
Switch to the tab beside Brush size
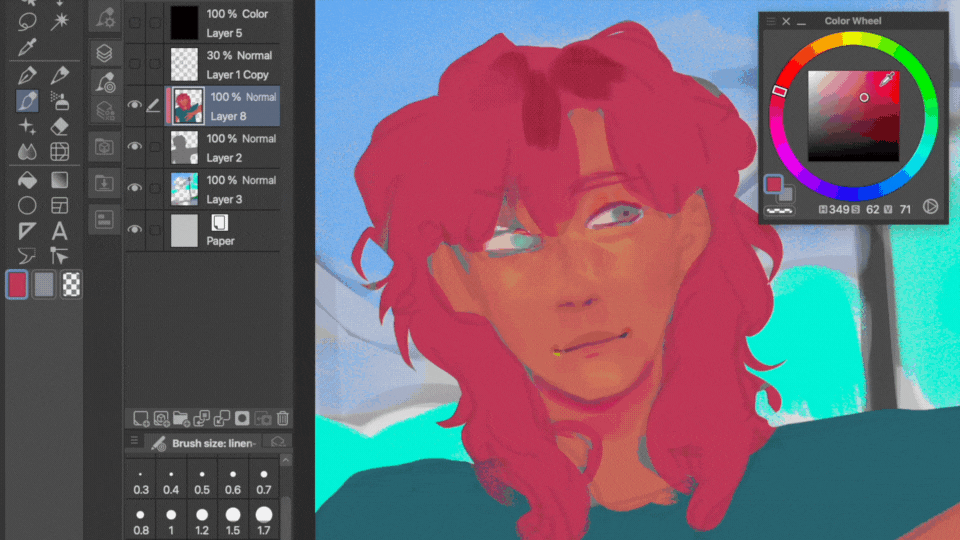(278, 442)
